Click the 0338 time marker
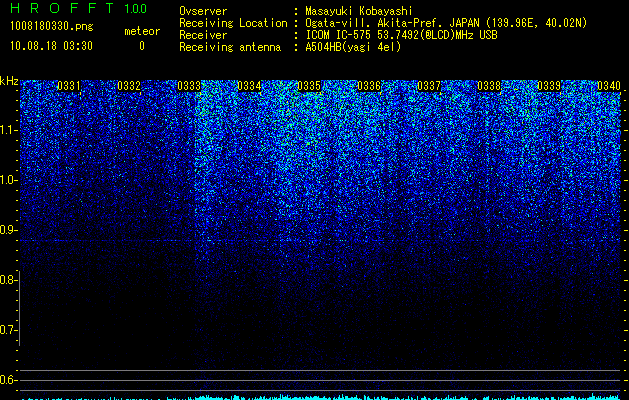629x400 pixels. point(489,86)
